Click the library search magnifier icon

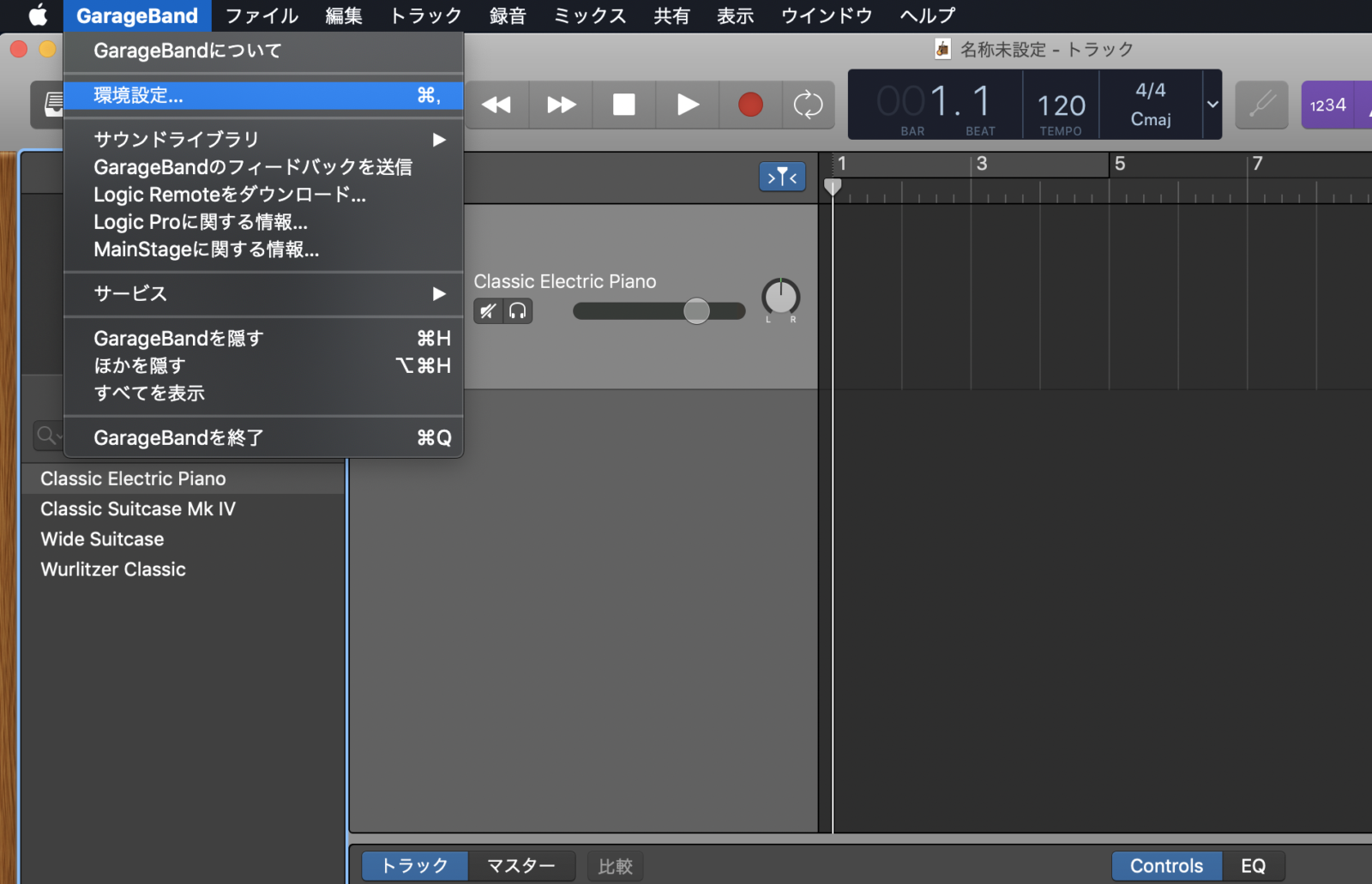click(x=46, y=436)
